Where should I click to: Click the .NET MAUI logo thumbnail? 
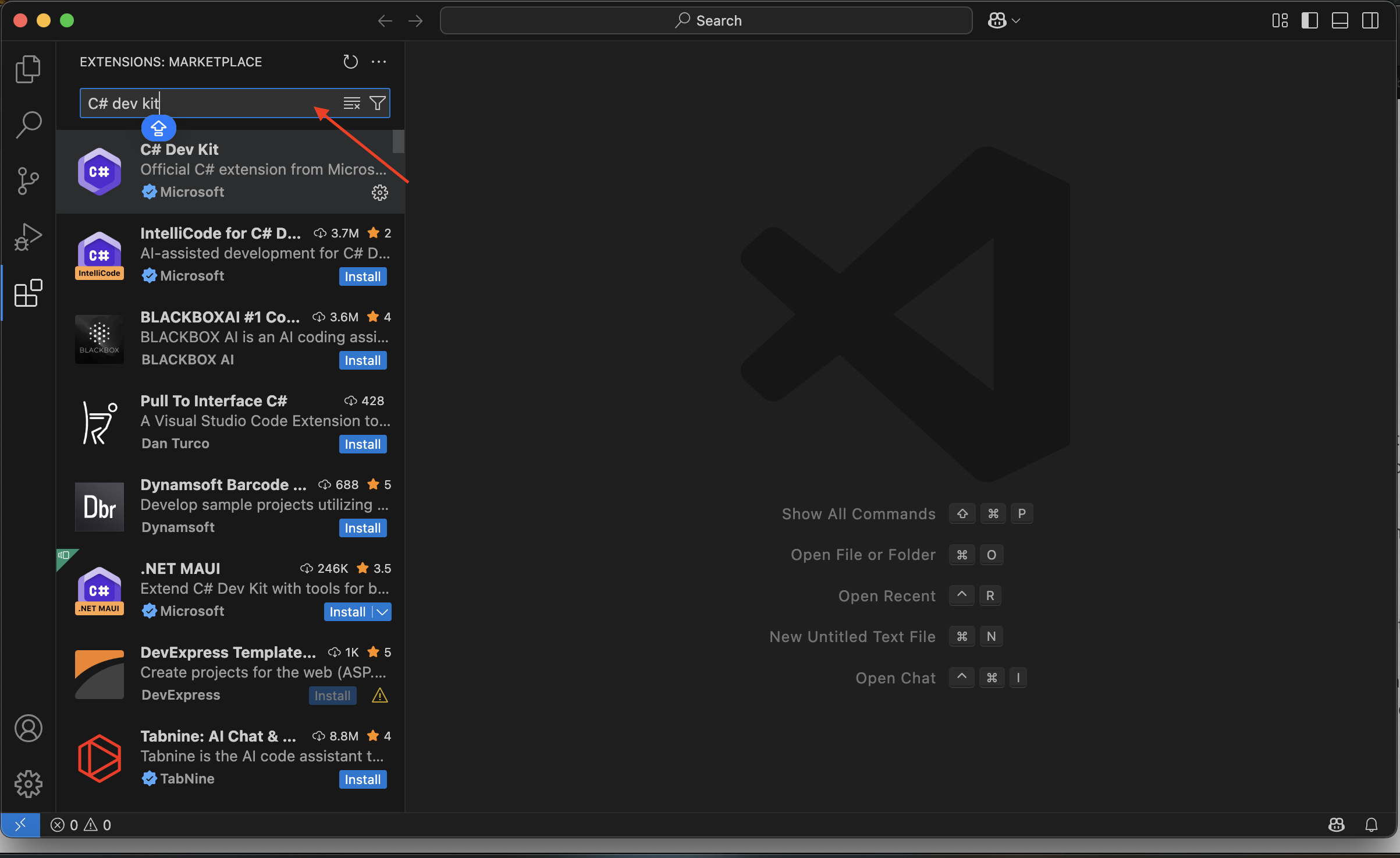tap(100, 591)
